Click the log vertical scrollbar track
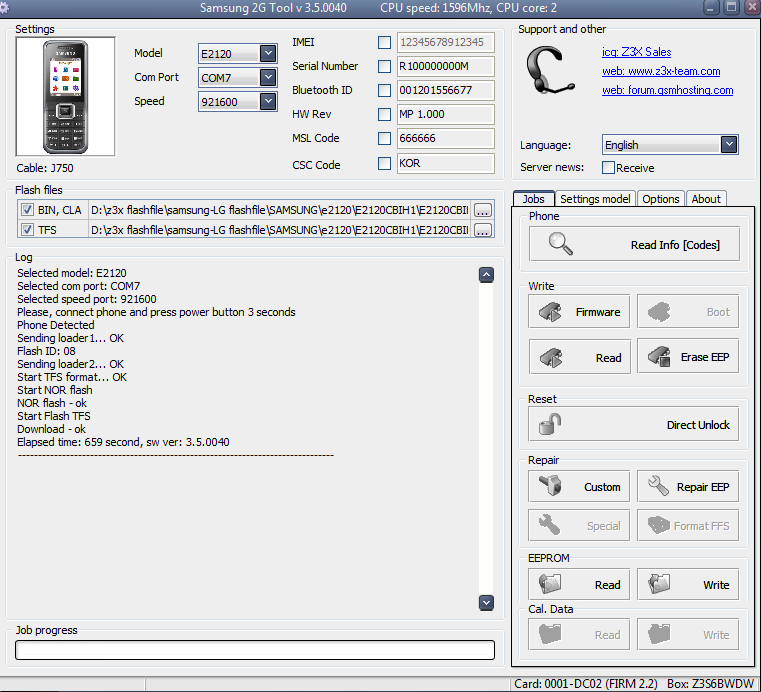 486,438
